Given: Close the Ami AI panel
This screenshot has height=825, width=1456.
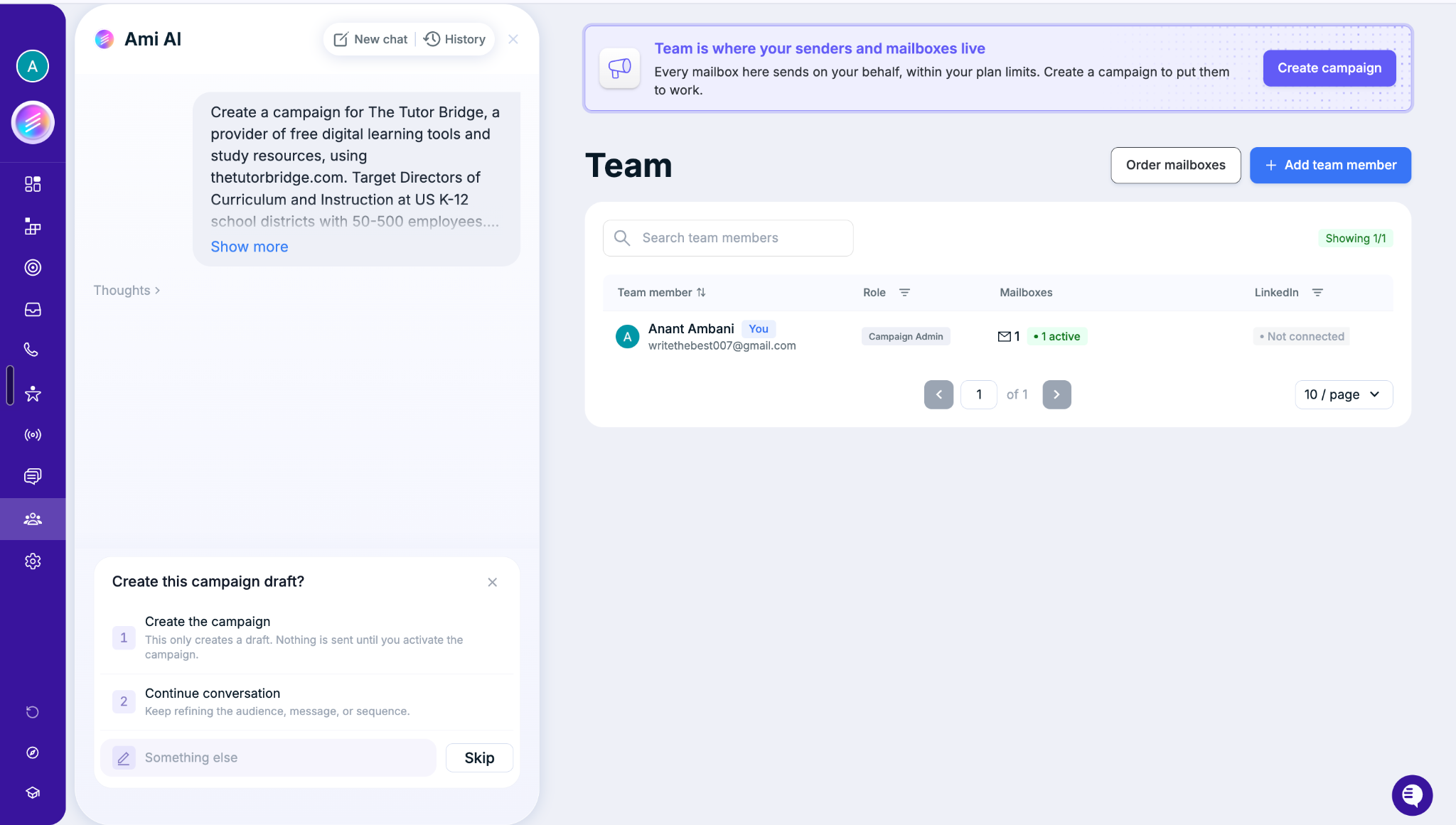Looking at the screenshot, I should [x=513, y=39].
